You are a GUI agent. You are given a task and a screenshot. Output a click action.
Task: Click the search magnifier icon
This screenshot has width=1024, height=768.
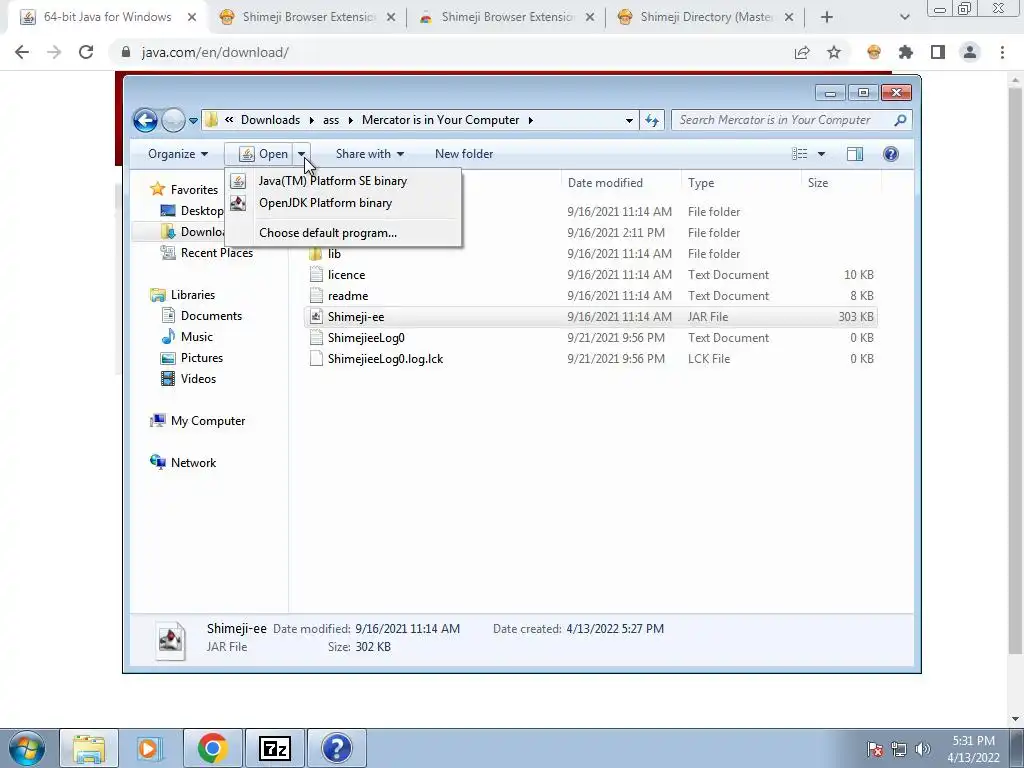(900, 120)
